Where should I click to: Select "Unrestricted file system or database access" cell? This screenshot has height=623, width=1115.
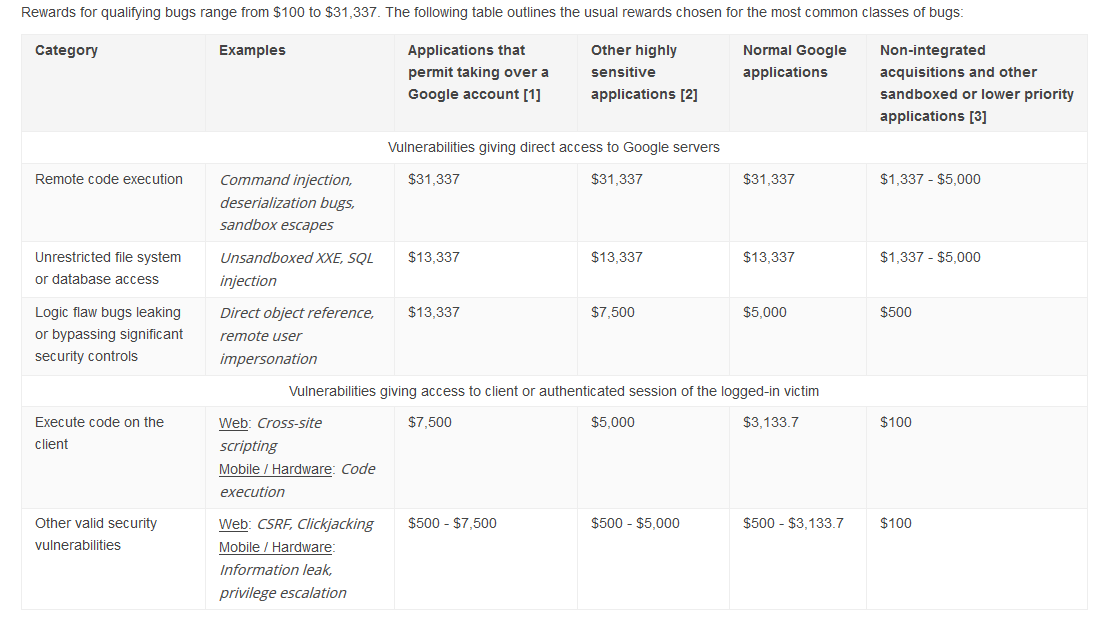pos(108,268)
